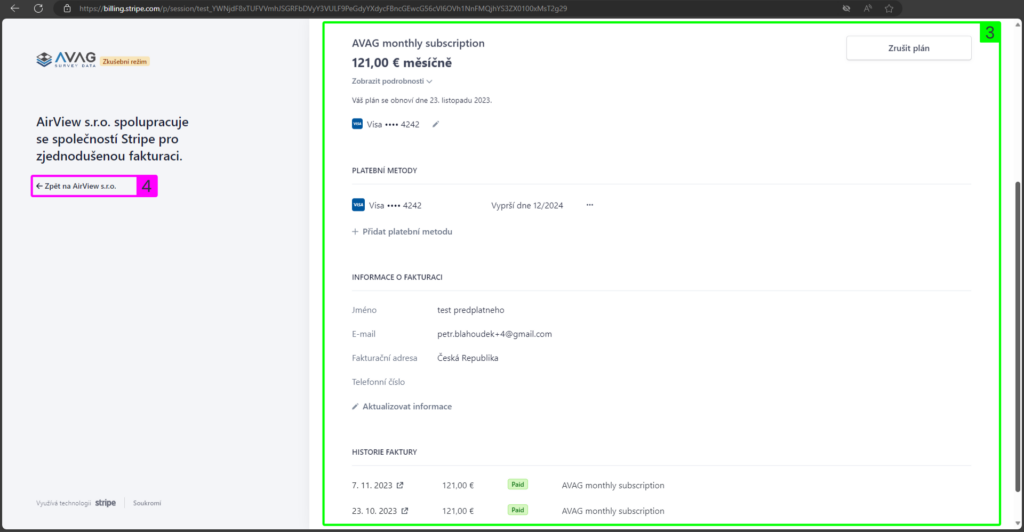
Task: Click the tracking prevention eye icon in address bar
Action: tap(845, 8)
